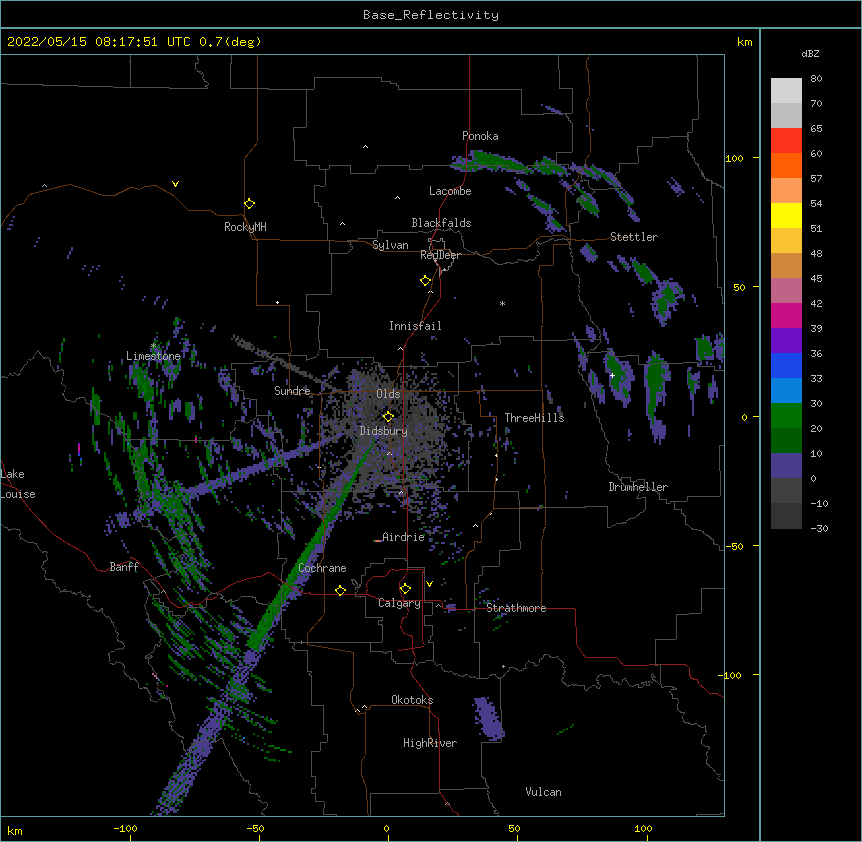
Task: Select the red 65 dBZ legend color
Action: [x=786, y=140]
